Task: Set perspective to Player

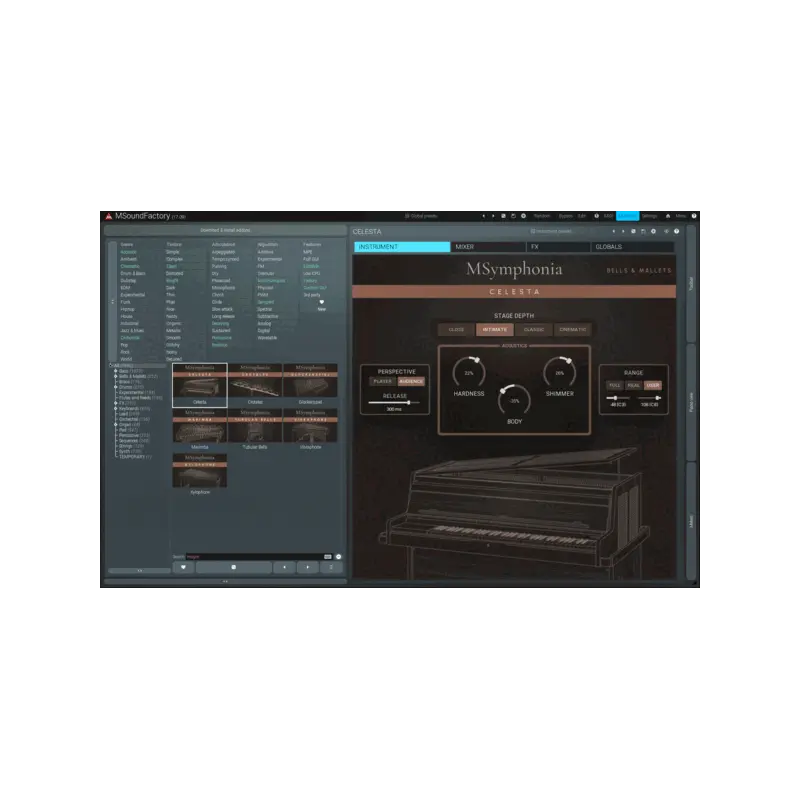Action: click(x=382, y=382)
